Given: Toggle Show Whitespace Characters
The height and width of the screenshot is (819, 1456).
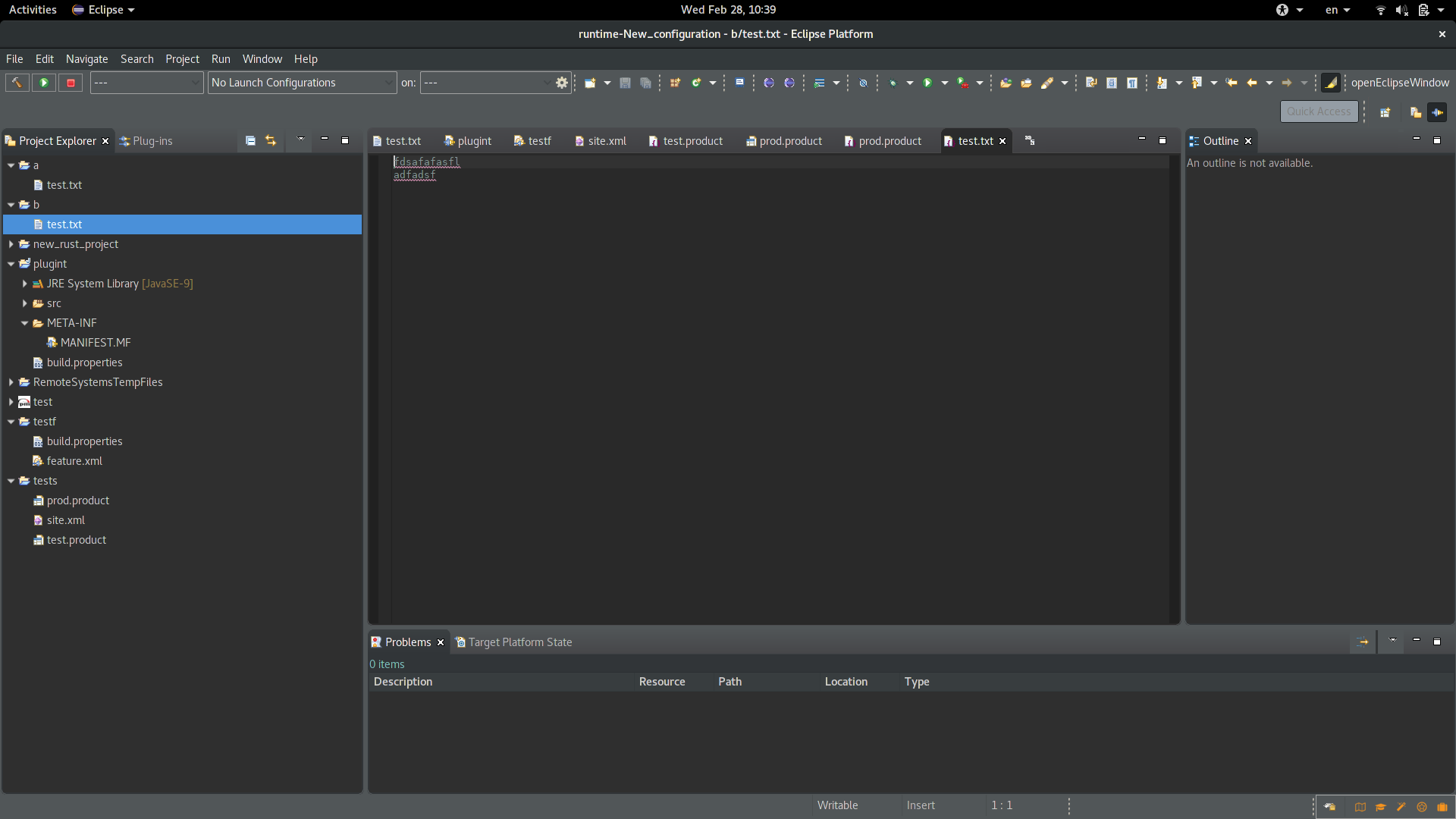Looking at the screenshot, I should click(1132, 83).
